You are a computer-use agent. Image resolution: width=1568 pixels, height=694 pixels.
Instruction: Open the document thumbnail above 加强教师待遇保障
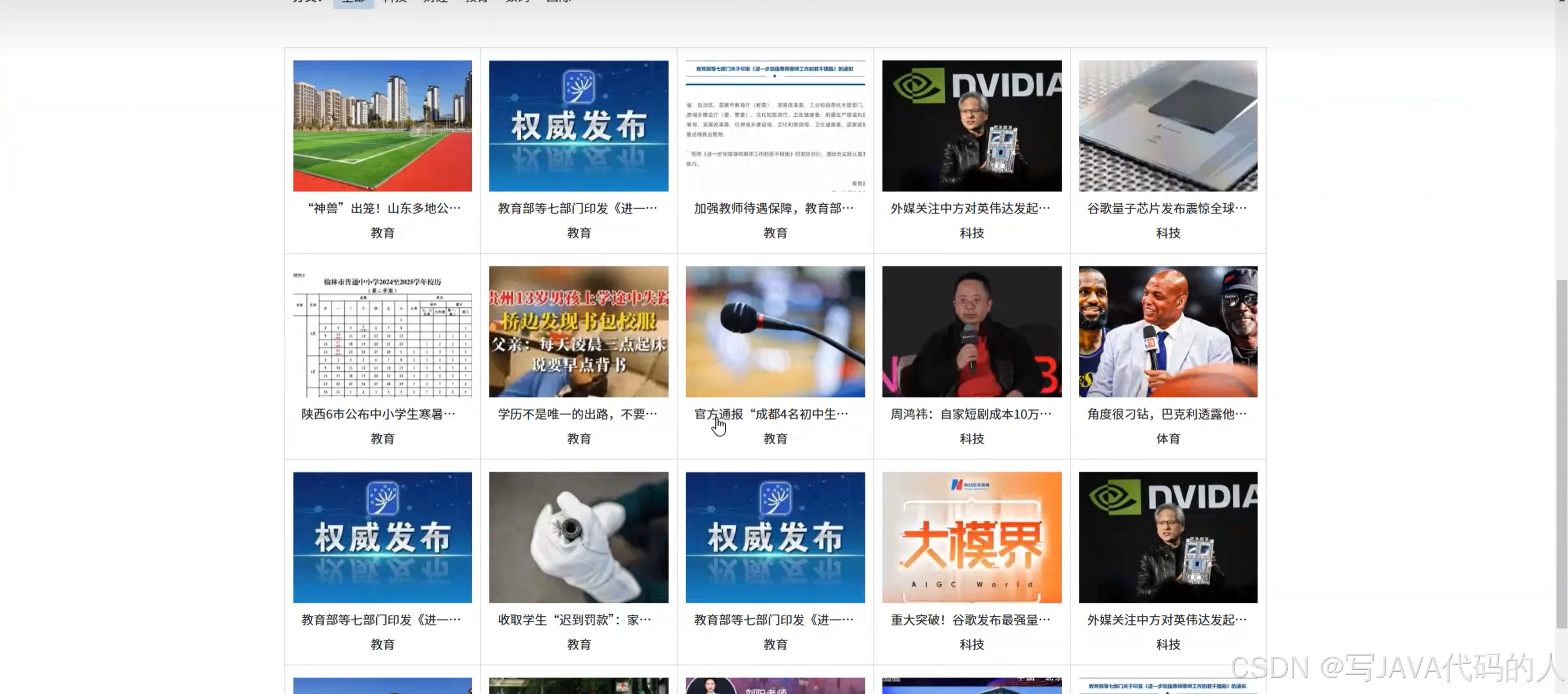pos(775,126)
